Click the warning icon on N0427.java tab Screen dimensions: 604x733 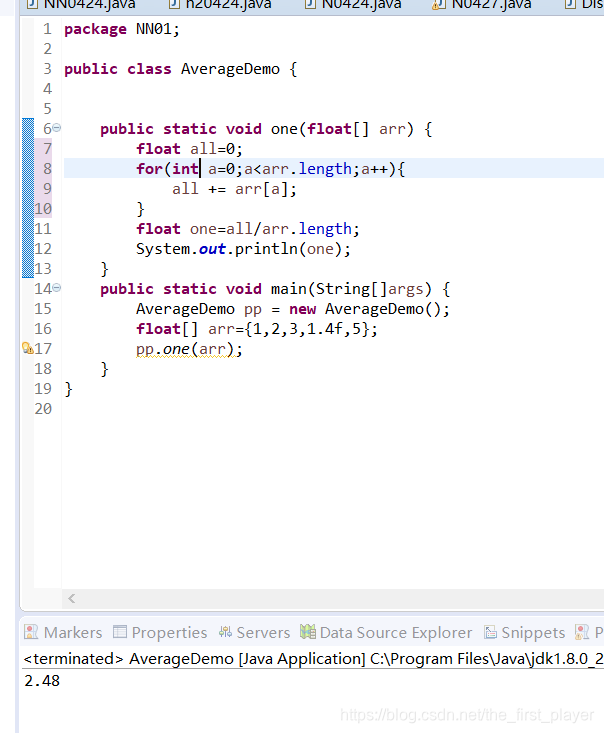tap(438, 5)
